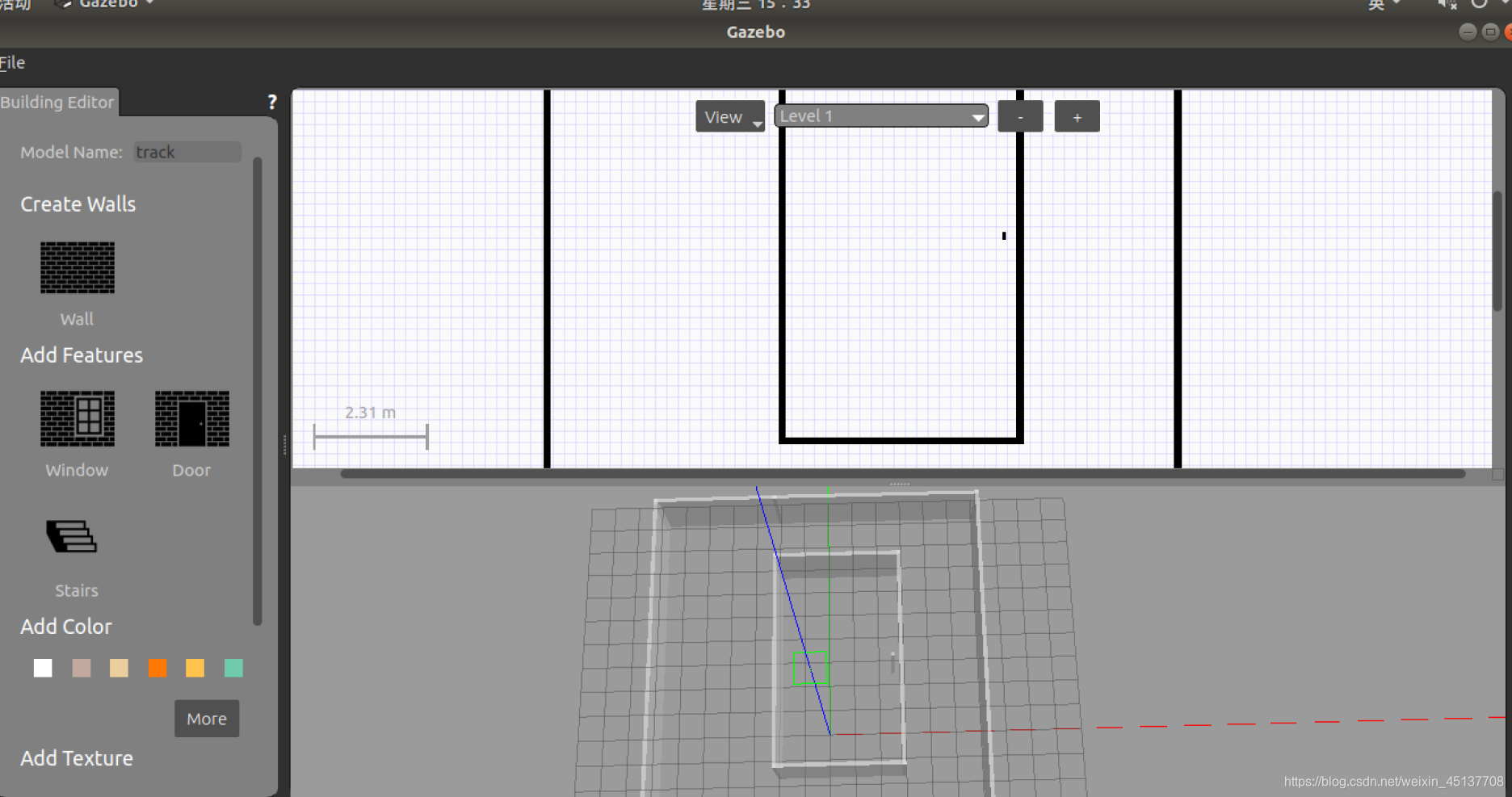Pick the yellow-orange color swatch
The width and height of the screenshot is (1512, 797).
point(195,668)
